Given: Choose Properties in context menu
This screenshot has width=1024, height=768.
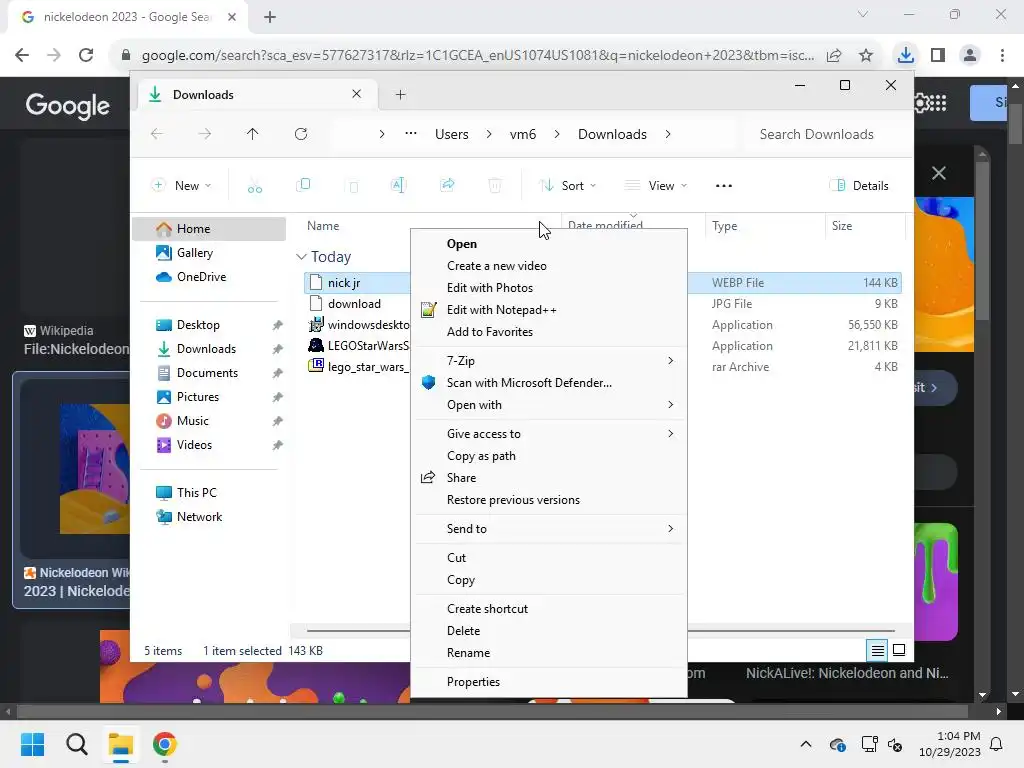Looking at the screenshot, I should click(549, 682).
